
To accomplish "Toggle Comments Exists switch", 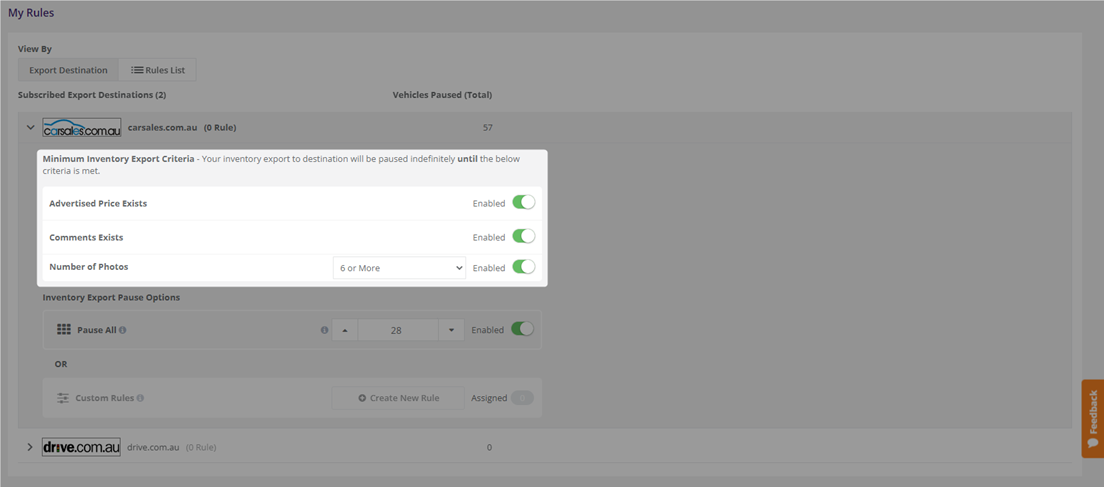I will click(523, 236).
